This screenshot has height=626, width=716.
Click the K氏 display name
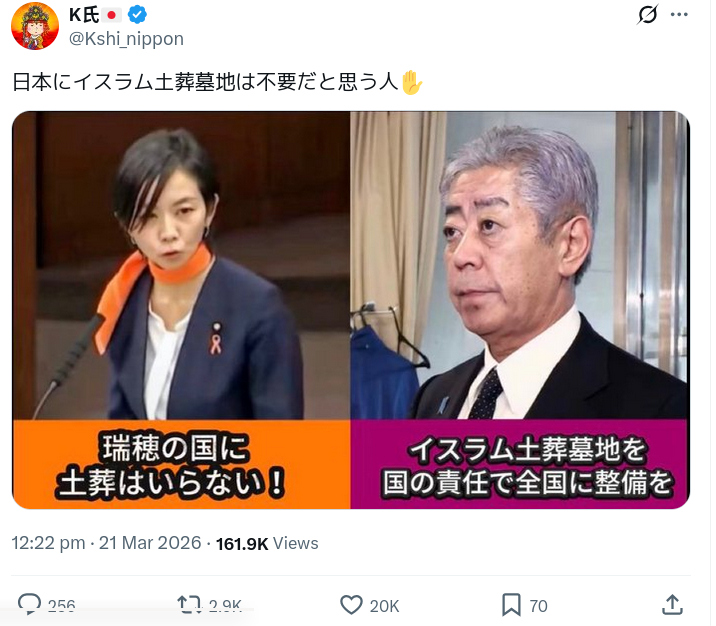[x=84, y=15]
